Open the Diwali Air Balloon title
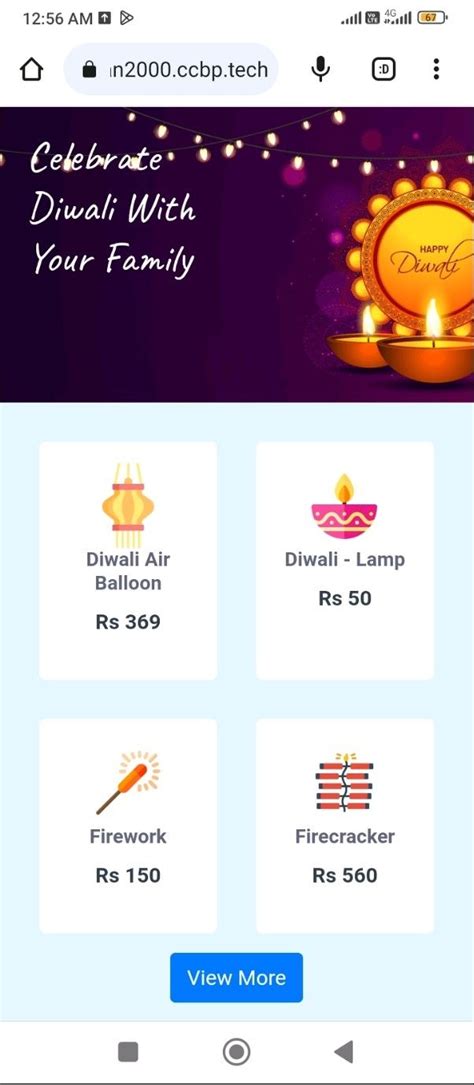 [128, 571]
